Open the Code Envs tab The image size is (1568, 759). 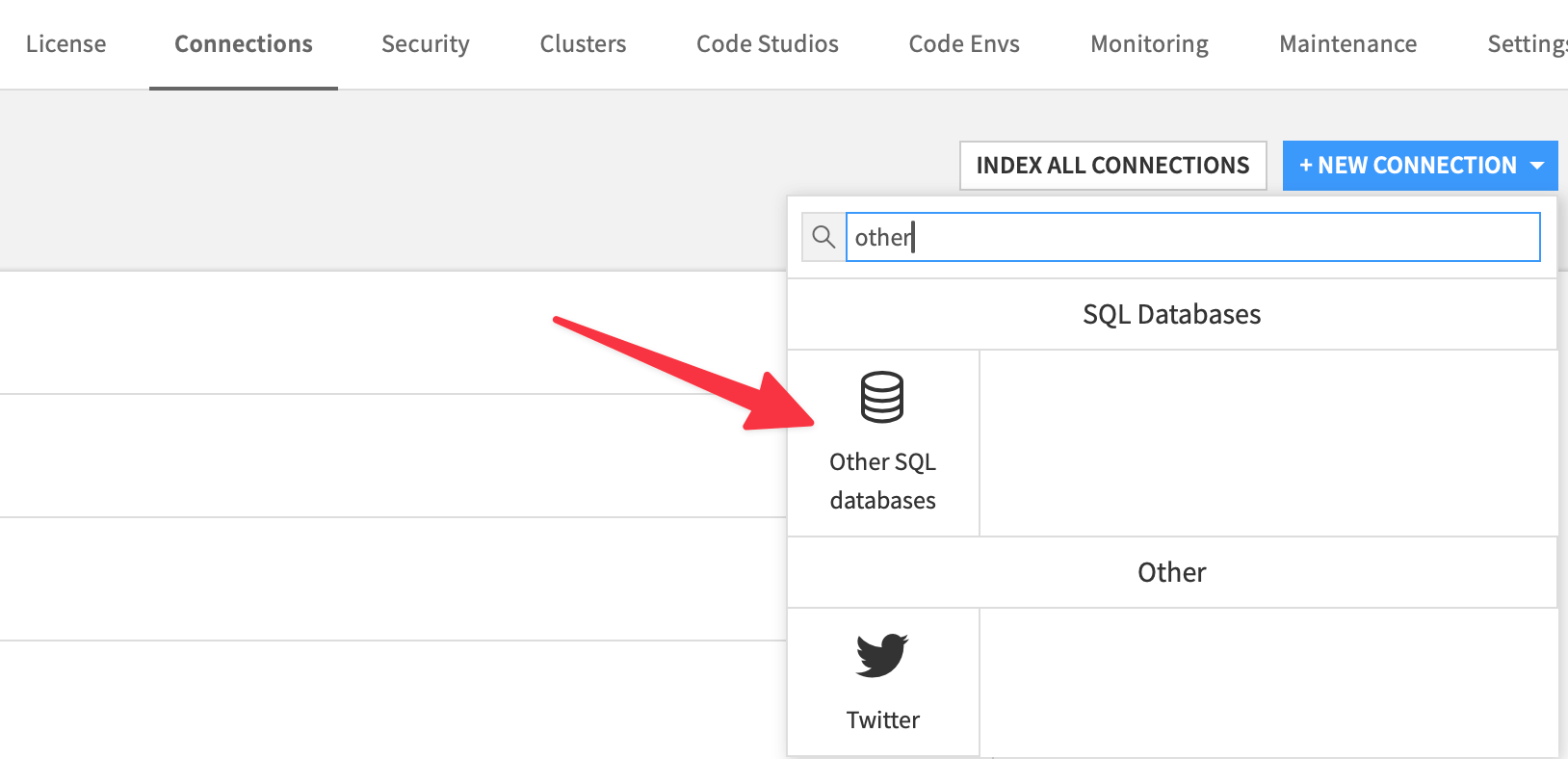tap(964, 44)
